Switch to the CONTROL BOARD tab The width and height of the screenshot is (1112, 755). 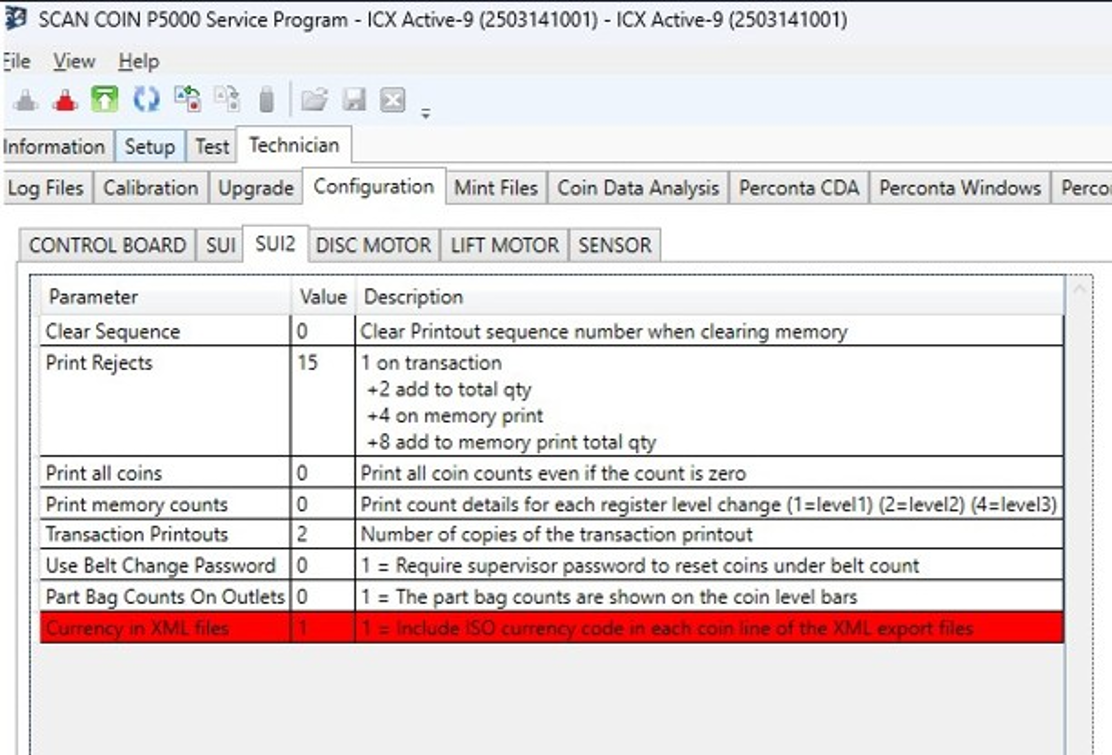pyautogui.click(x=107, y=245)
